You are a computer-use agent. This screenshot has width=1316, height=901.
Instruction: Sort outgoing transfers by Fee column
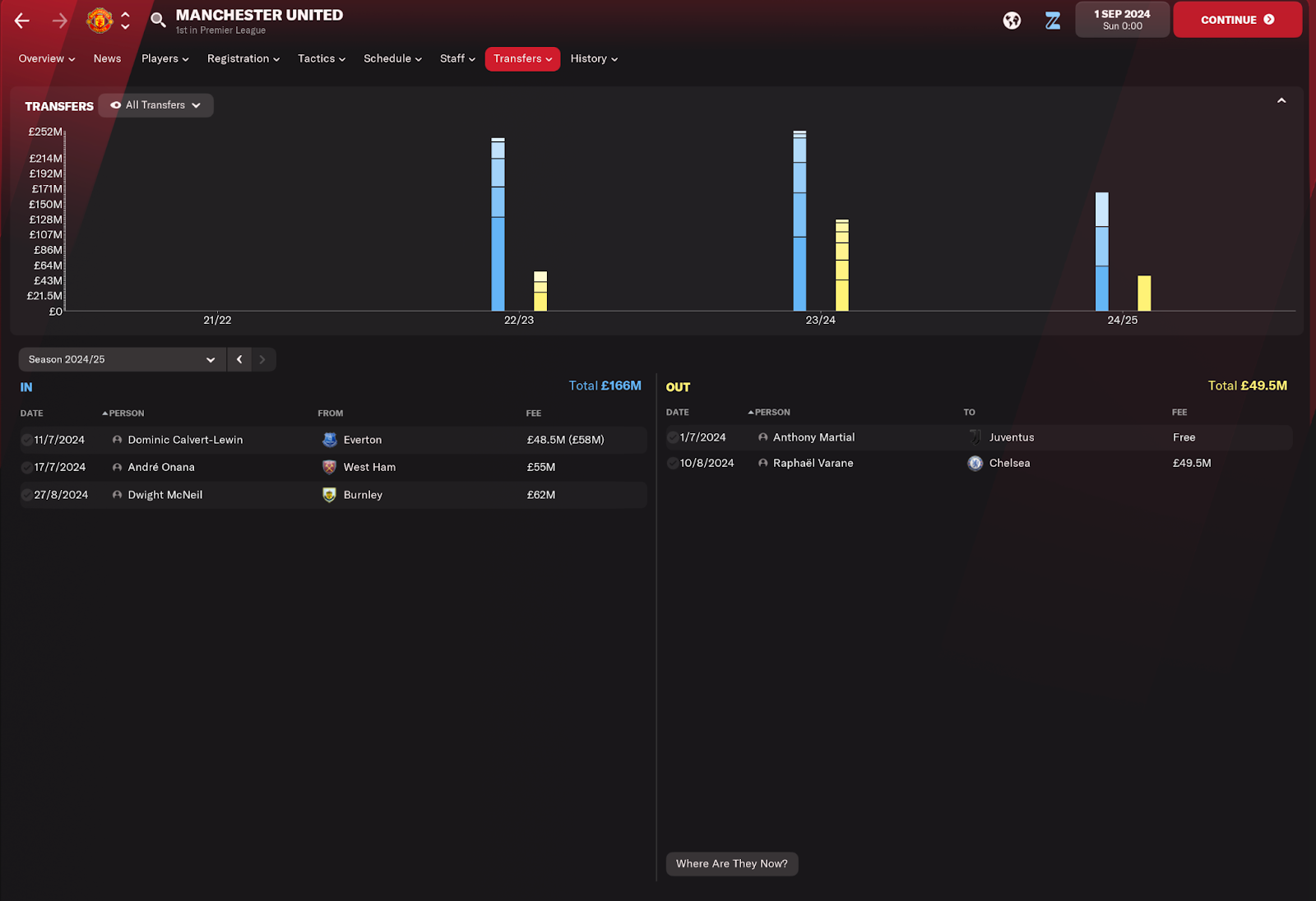pyautogui.click(x=1179, y=413)
